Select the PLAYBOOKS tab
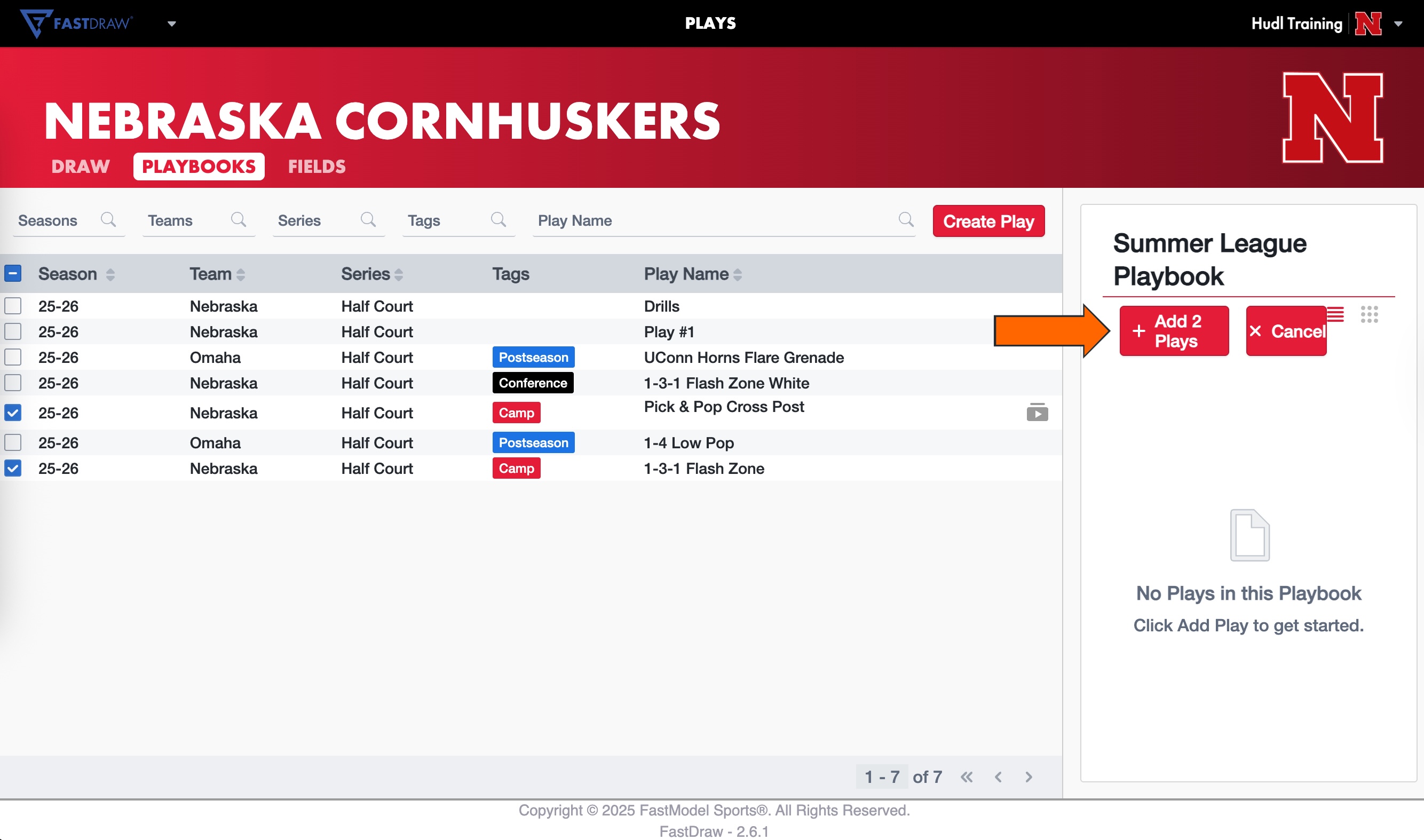Screen dimensions: 1424x840 [x=199, y=167]
